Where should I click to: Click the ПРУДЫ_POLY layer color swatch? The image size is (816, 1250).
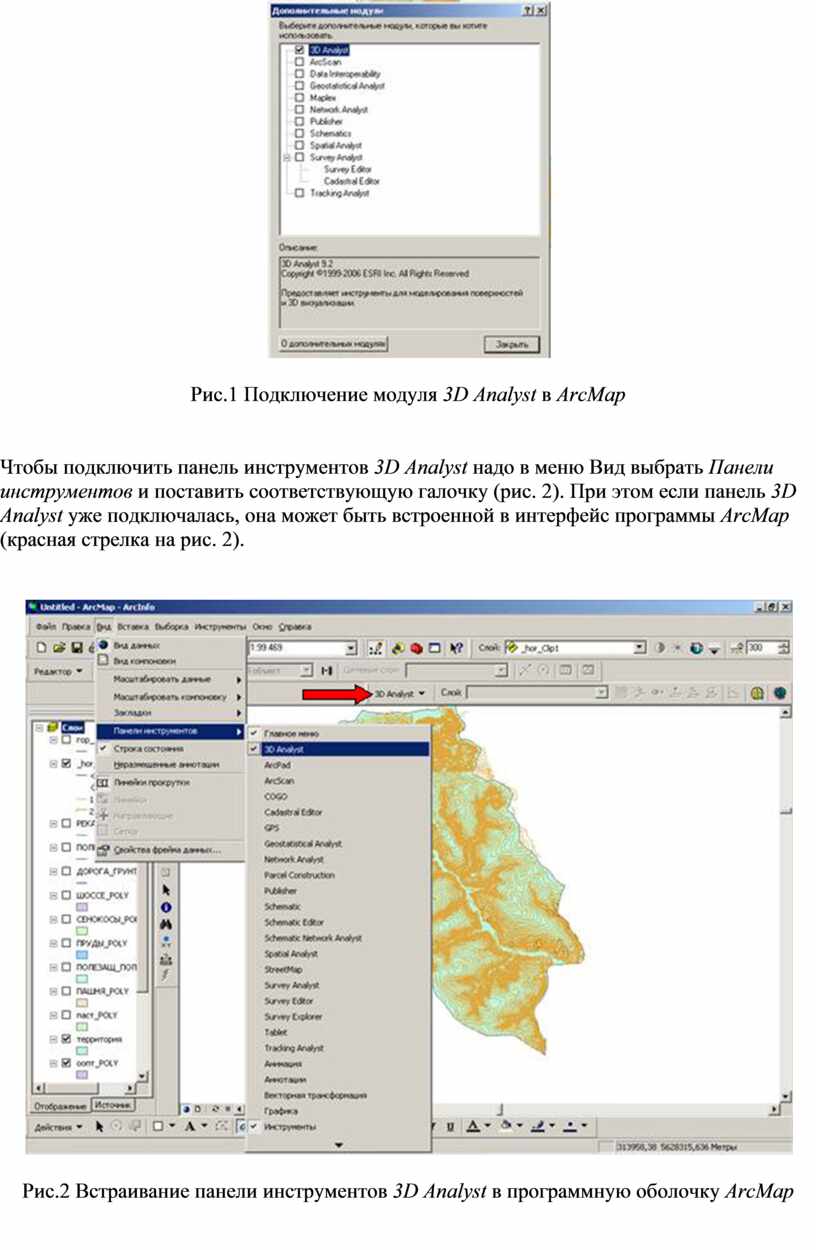(84, 955)
